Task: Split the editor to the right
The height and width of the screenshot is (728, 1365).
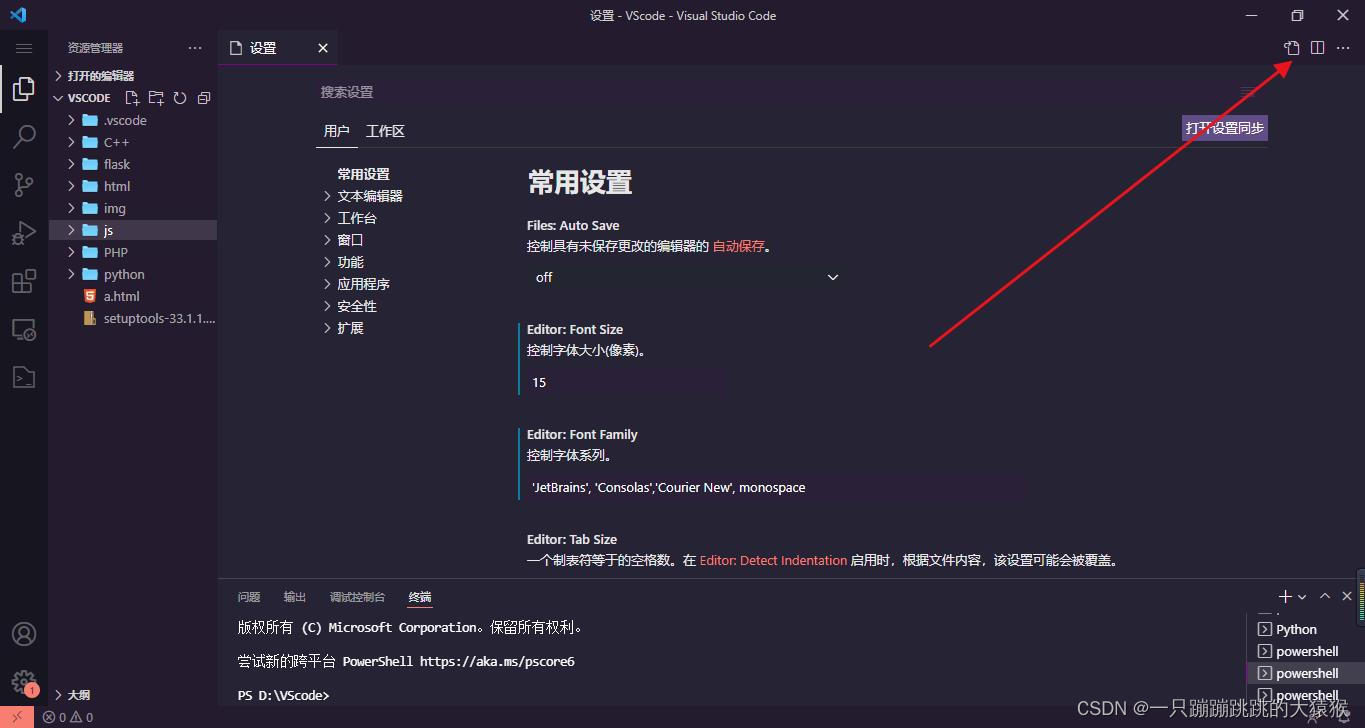Action: tap(1318, 48)
